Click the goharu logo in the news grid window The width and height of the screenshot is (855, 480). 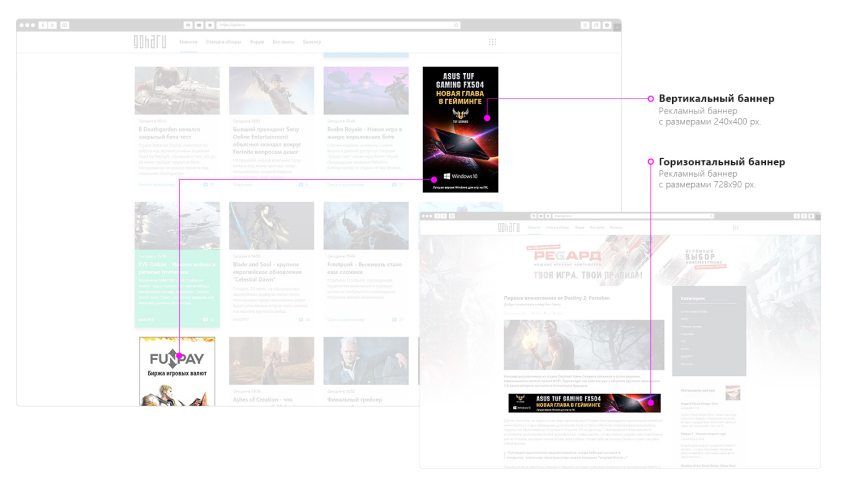point(150,41)
